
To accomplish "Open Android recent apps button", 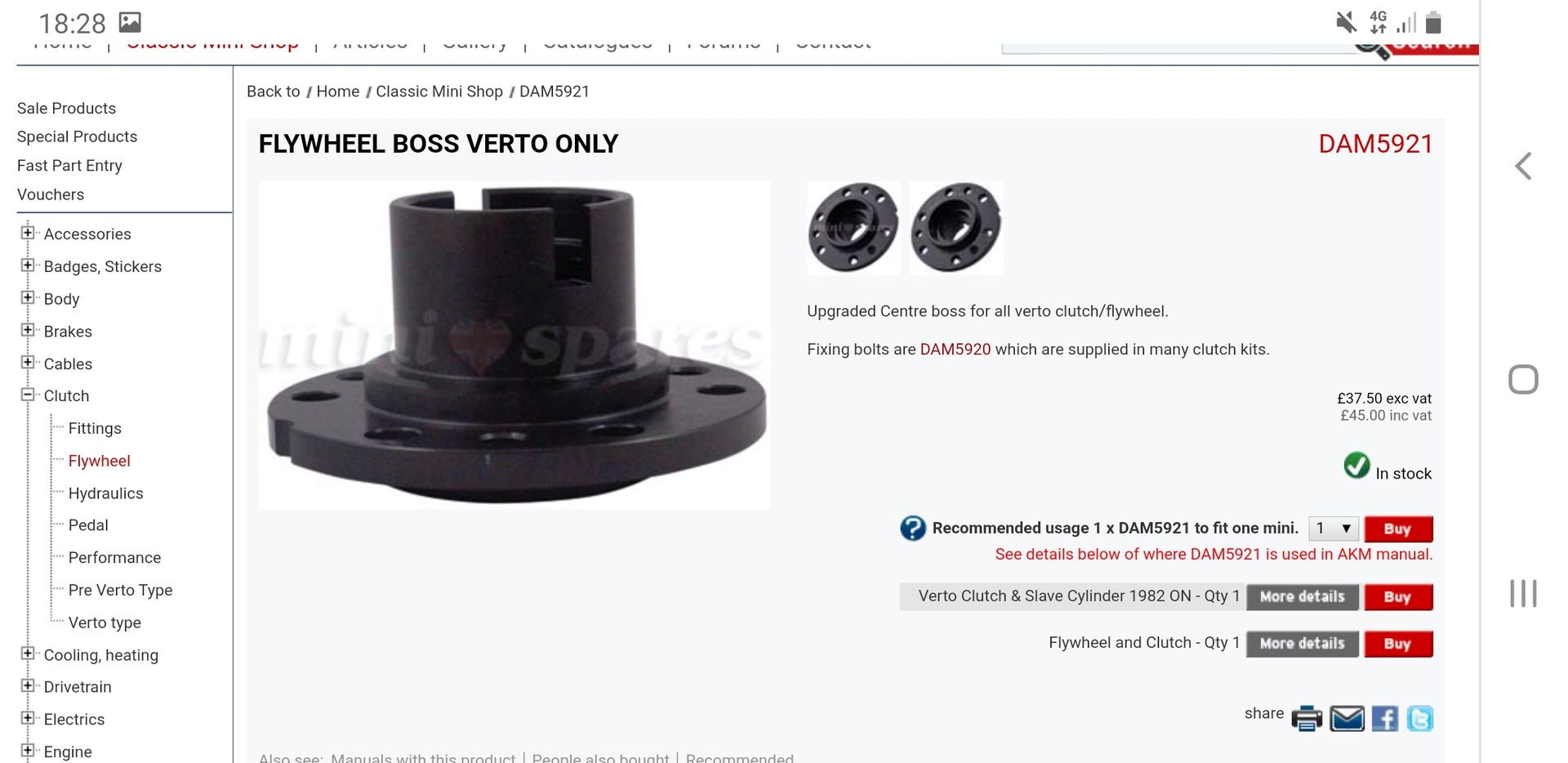I will [x=1523, y=593].
